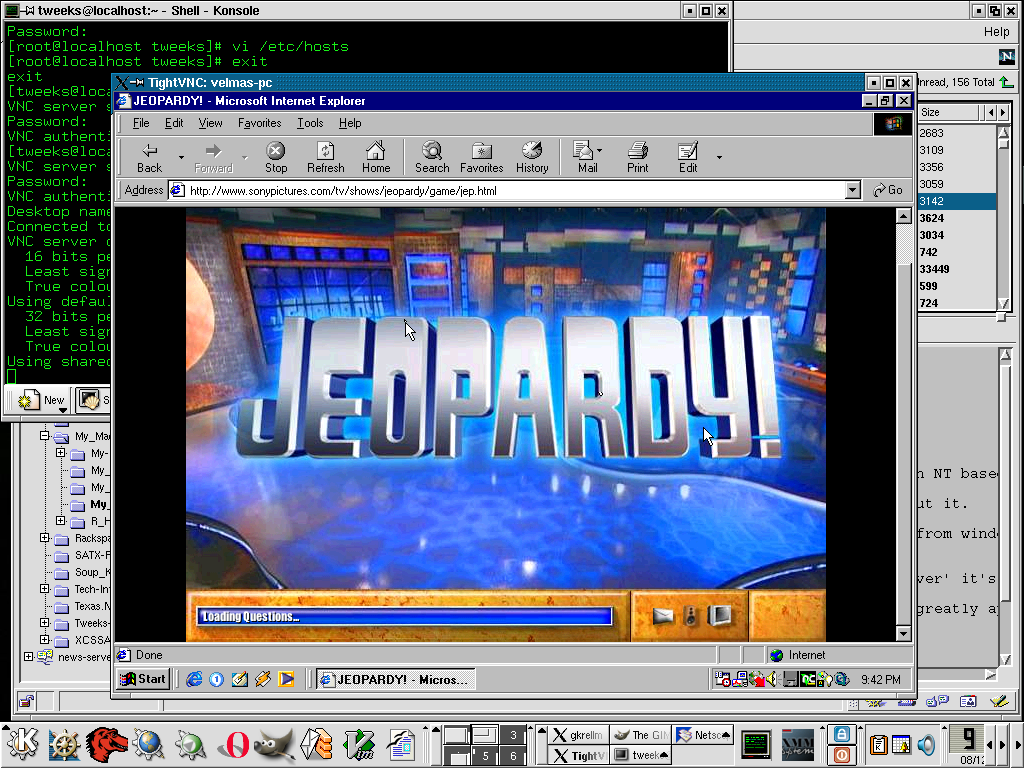This screenshot has height=768, width=1024.
Task: Open the Help menu in Netscape window
Action: (997, 31)
